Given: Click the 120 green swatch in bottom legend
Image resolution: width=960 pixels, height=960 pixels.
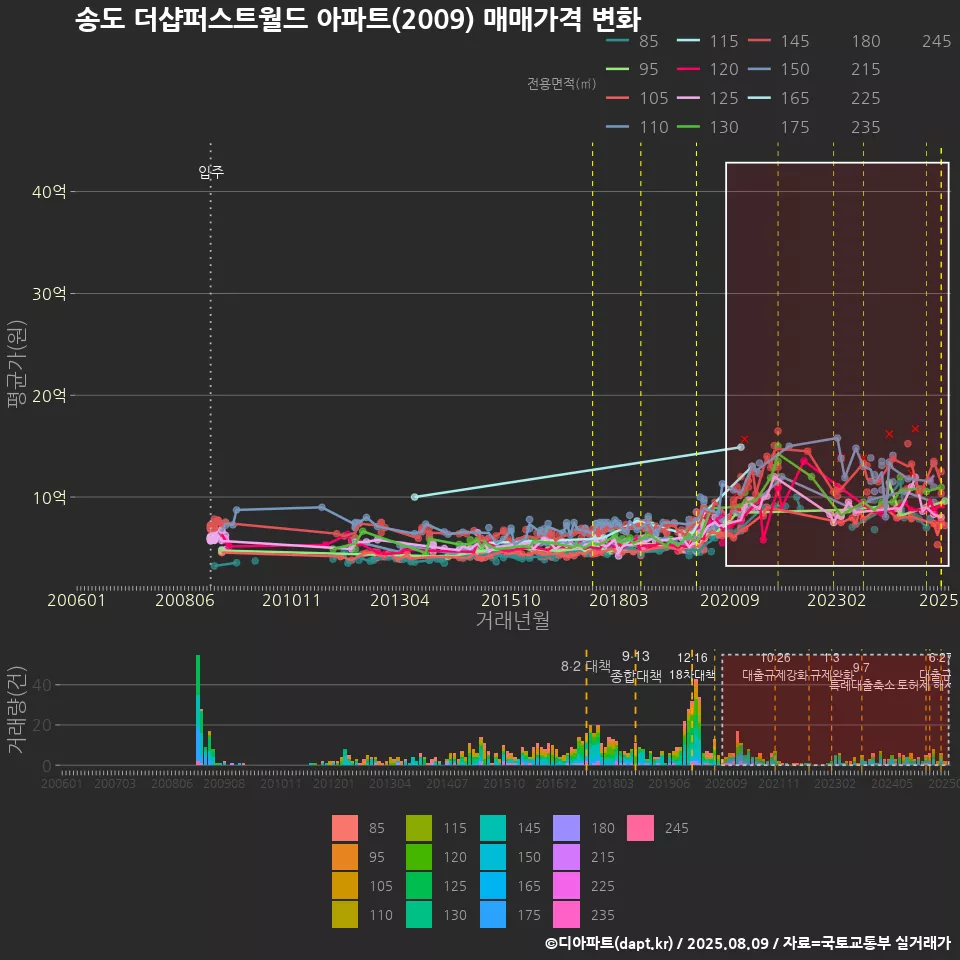Looking at the screenshot, I should click(419, 857).
